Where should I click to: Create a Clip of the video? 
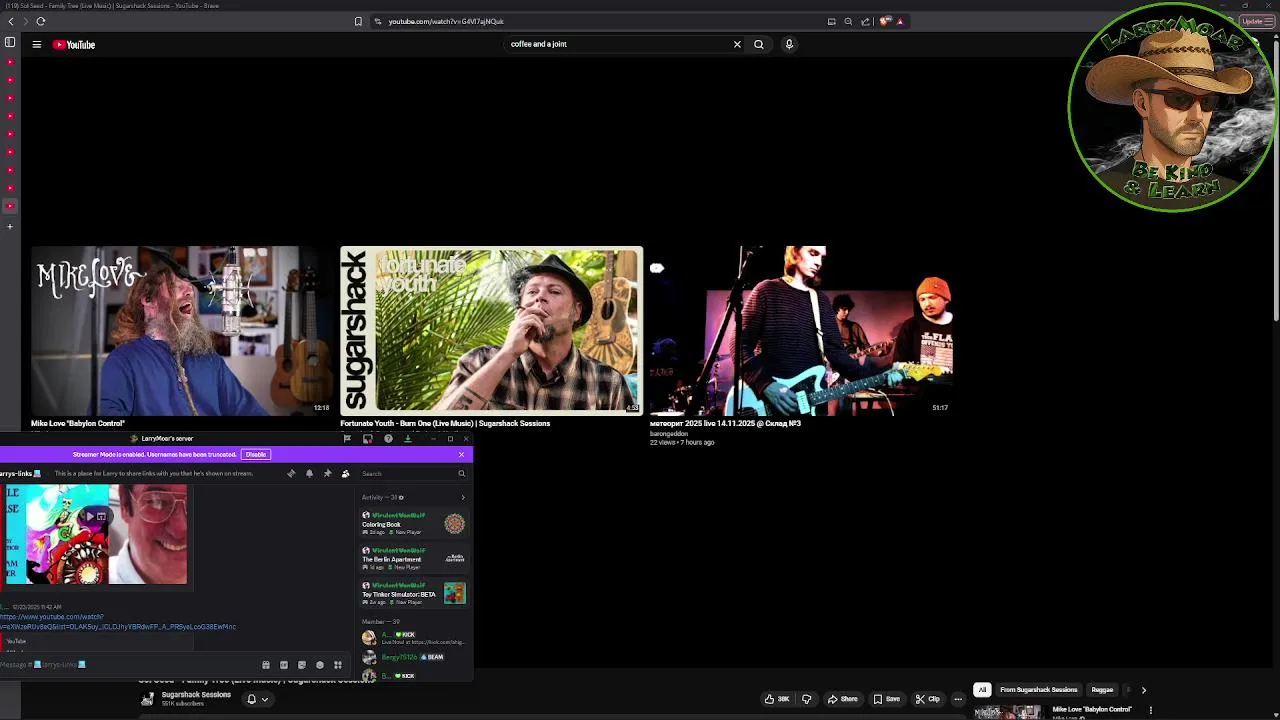point(927,699)
